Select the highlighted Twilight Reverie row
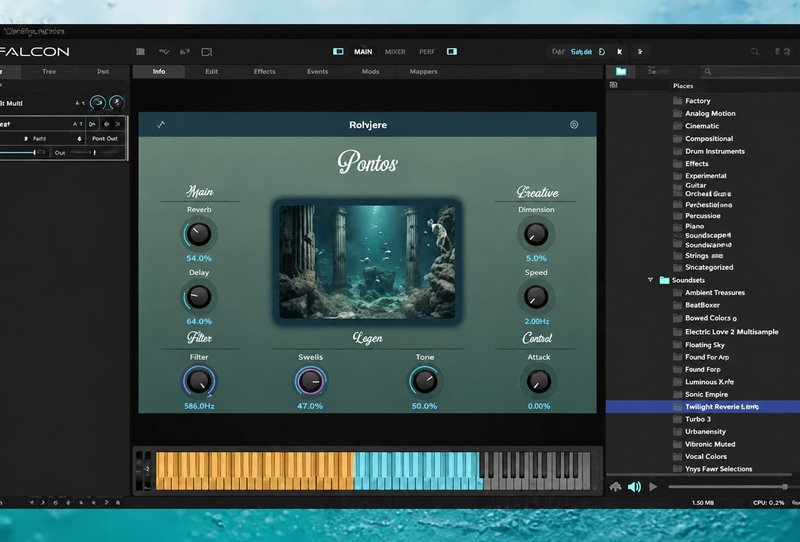800x542 pixels. click(x=703, y=407)
